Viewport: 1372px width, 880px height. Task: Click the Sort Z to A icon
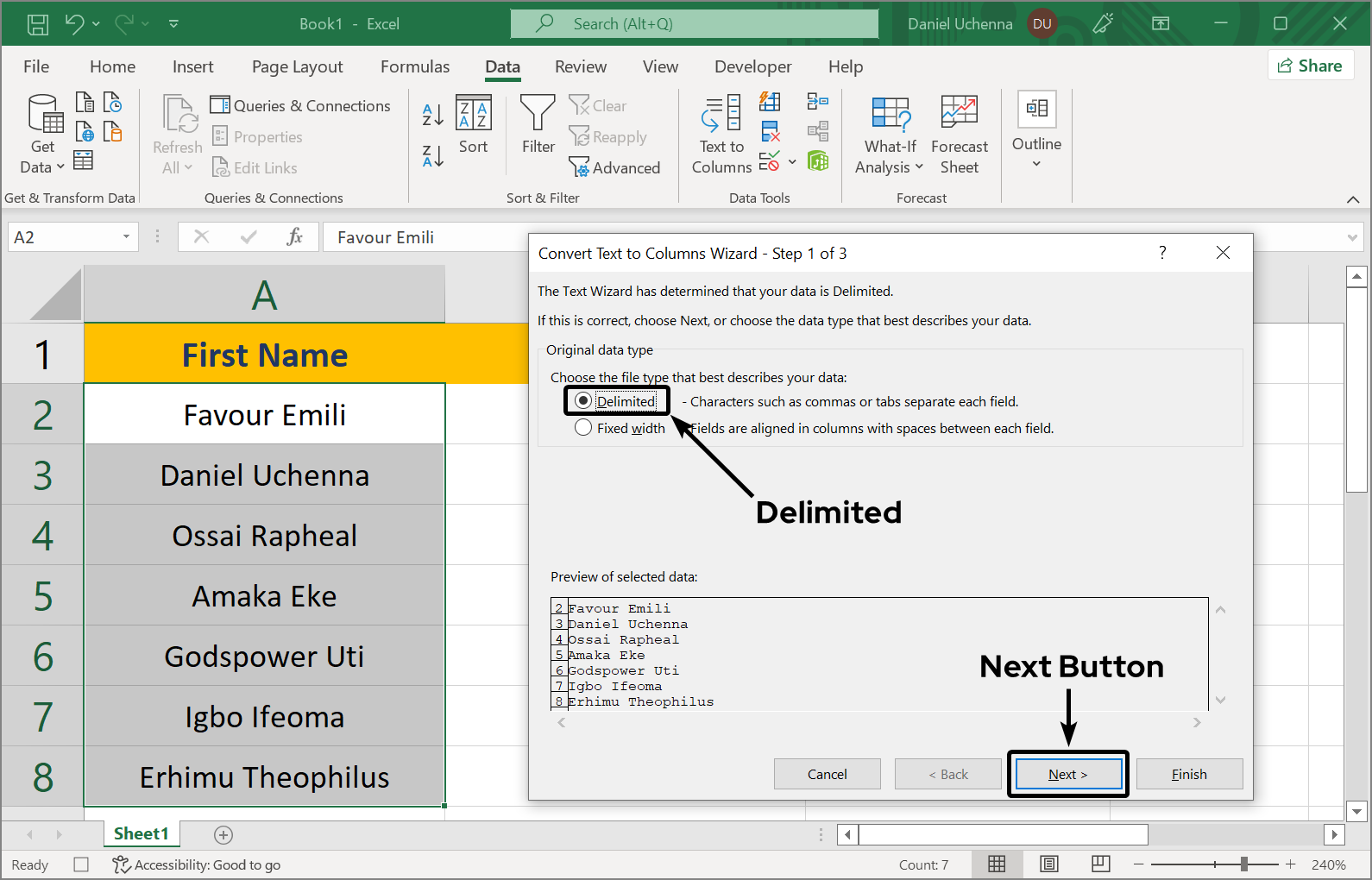click(x=432, y=156)
